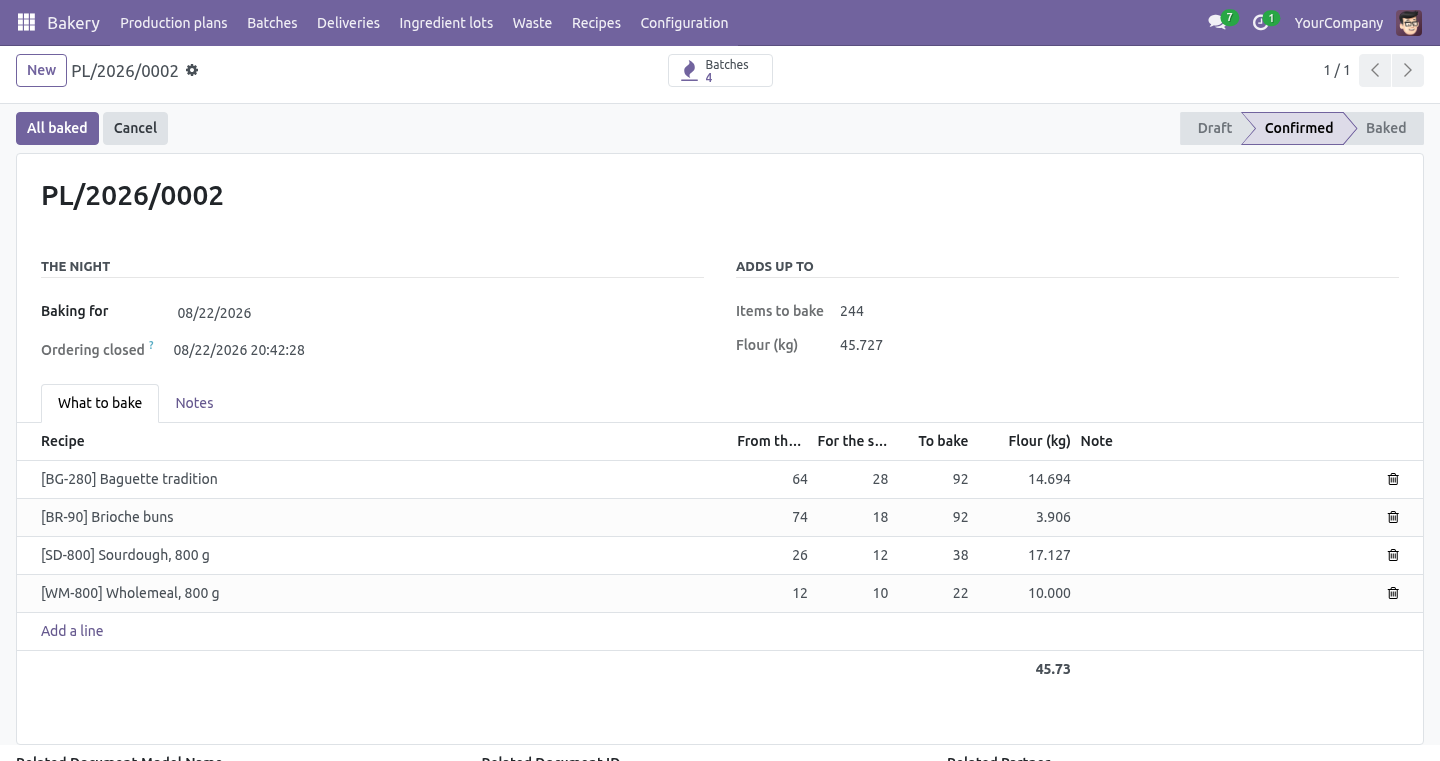Open the Deliveries menu
This screenshot has height=761, width=1440.
(348, 22)
